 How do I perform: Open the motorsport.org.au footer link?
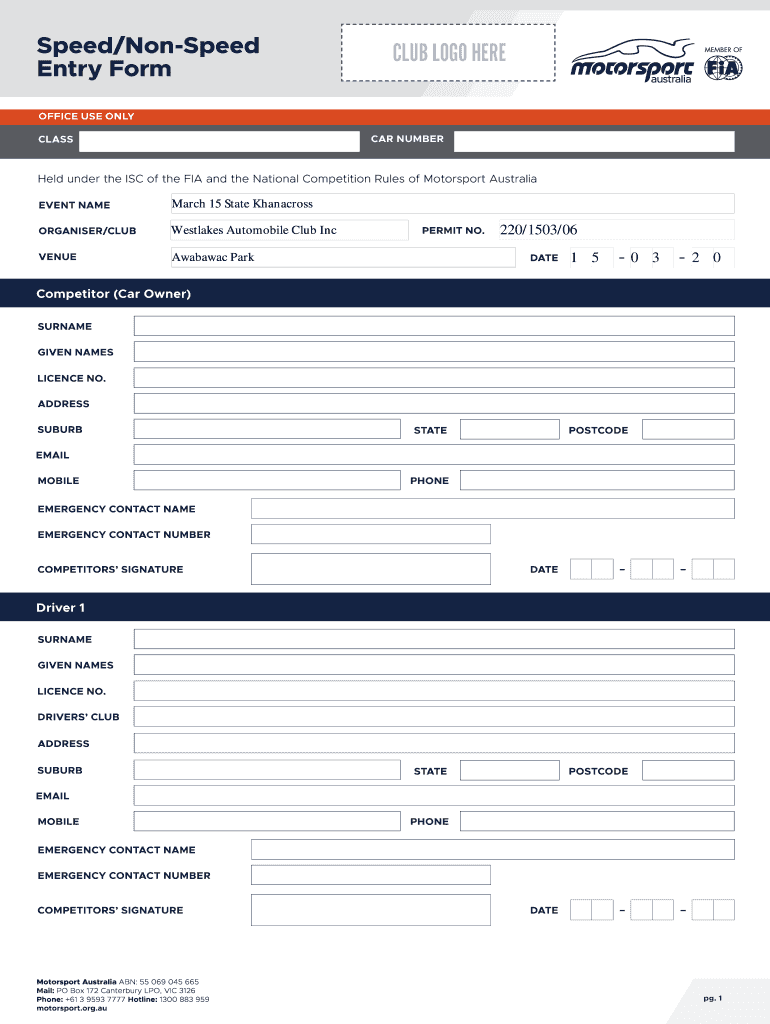pos(72,1008)
